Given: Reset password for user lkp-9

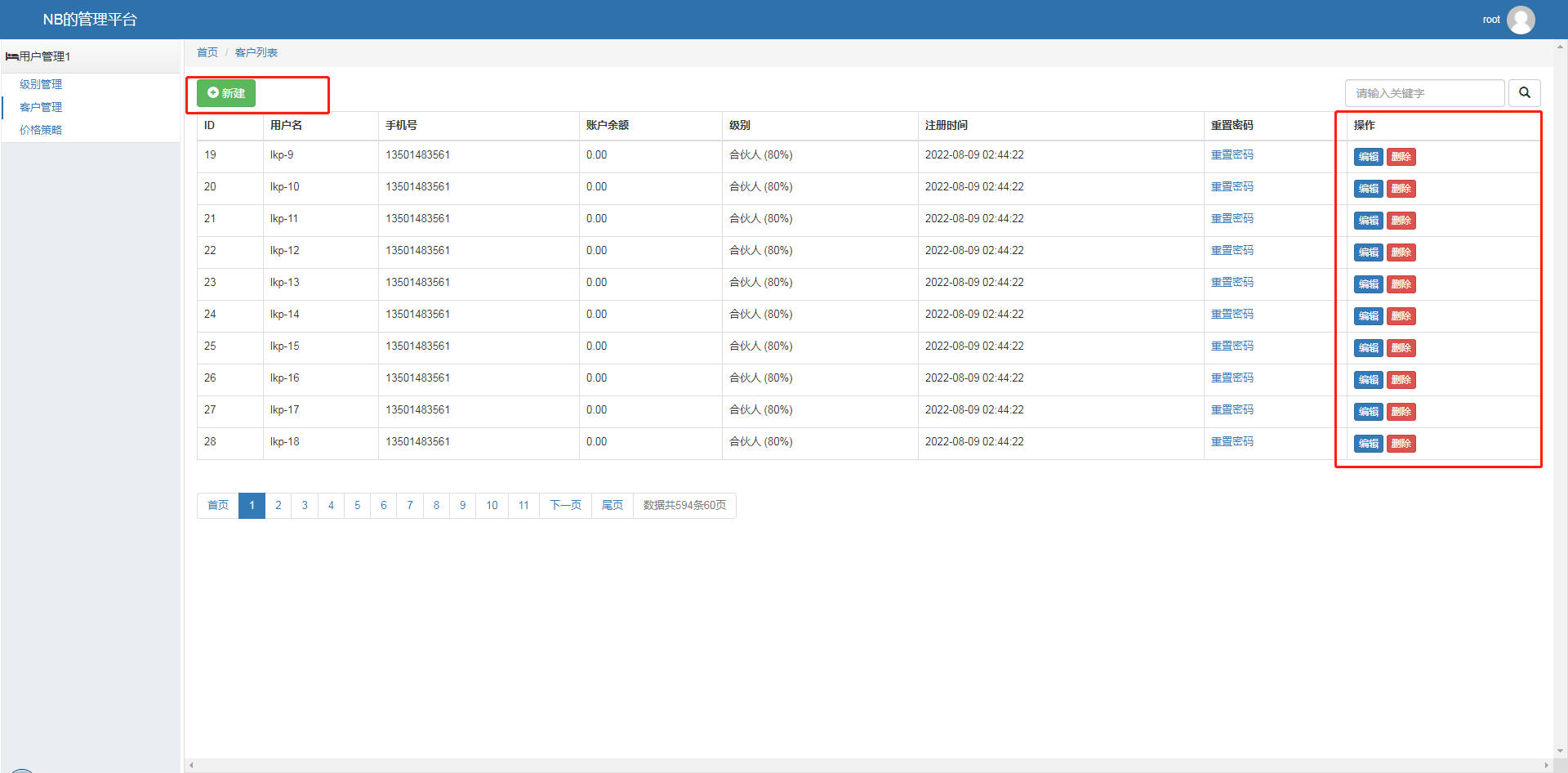Looking at the screenshot, I should 1232,154.
